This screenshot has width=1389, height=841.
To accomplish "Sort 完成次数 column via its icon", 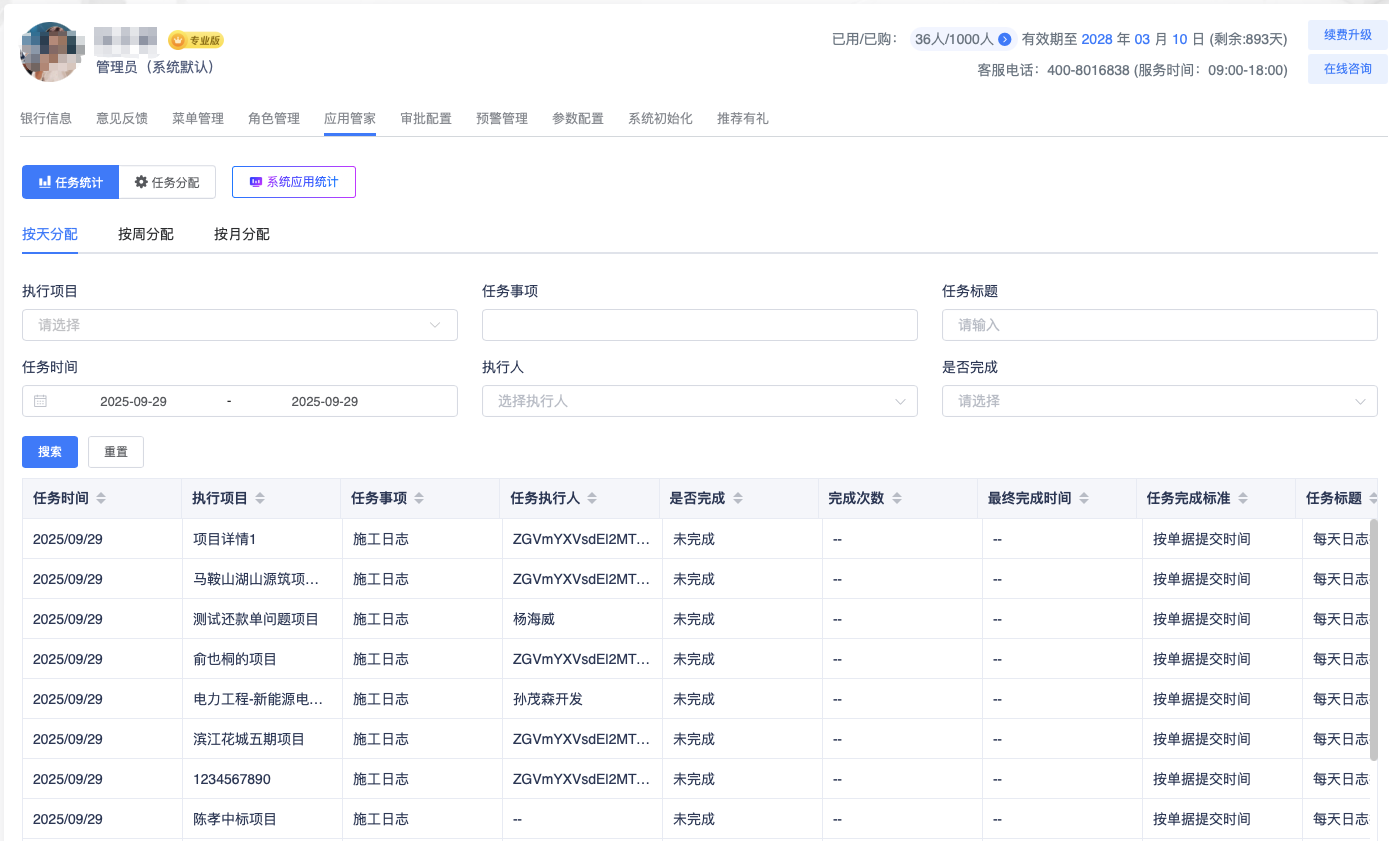I will tap(896, 498).
